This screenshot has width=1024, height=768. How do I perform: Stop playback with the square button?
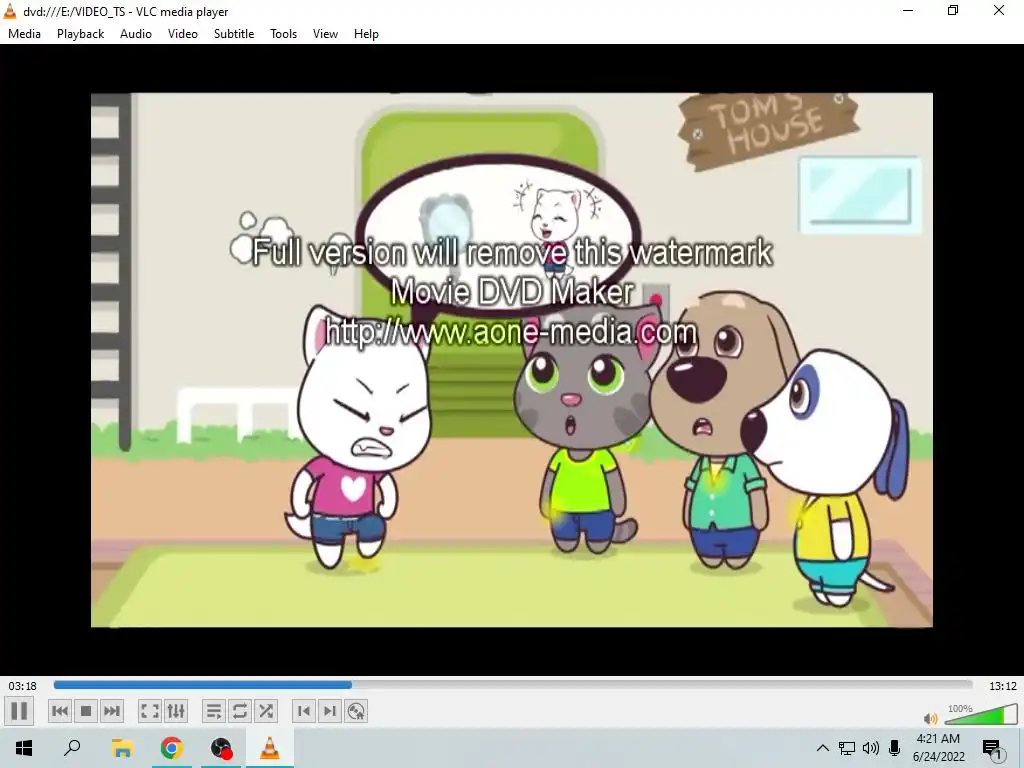(x=86, y=711)
